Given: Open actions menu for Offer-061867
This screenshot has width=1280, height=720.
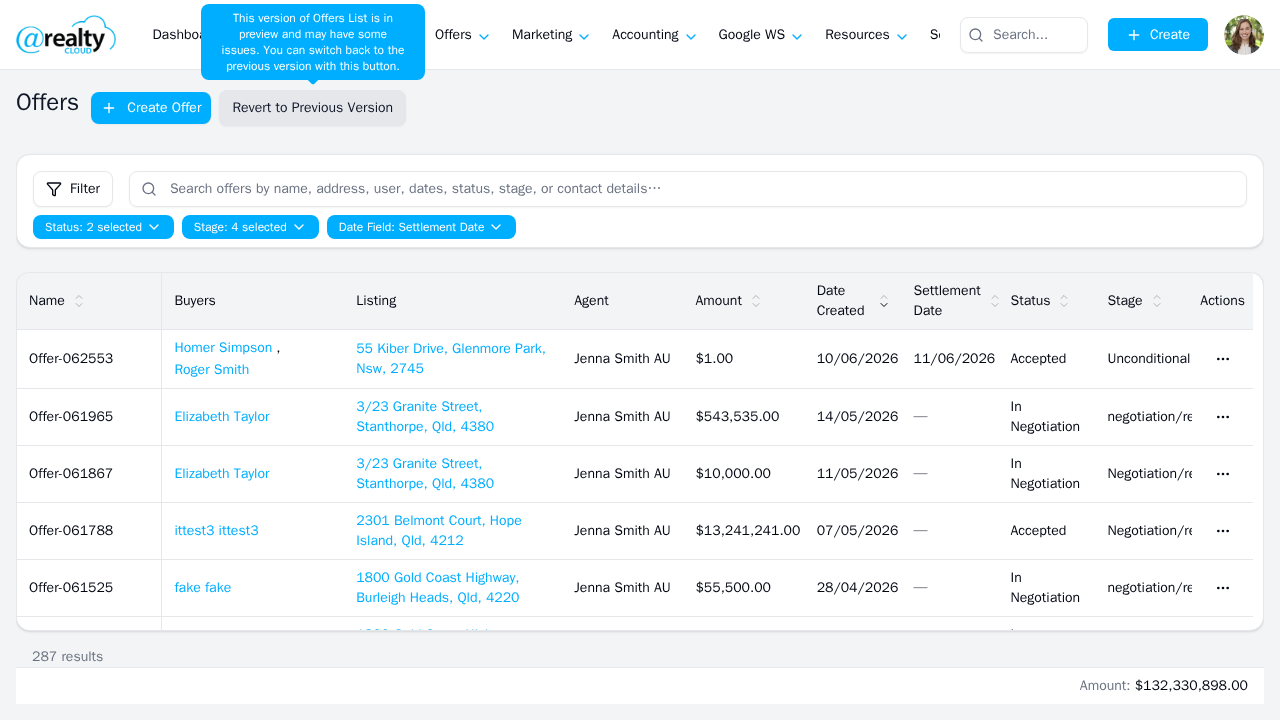Looking at the screenshot, I should coord(1222,474).
